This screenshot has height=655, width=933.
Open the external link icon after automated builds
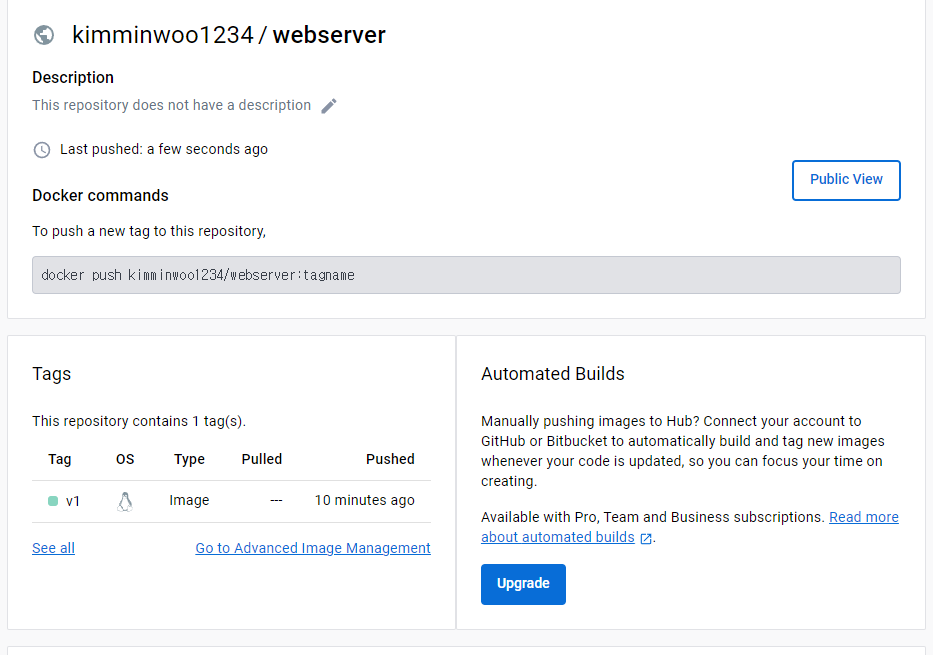pos(646,538)
